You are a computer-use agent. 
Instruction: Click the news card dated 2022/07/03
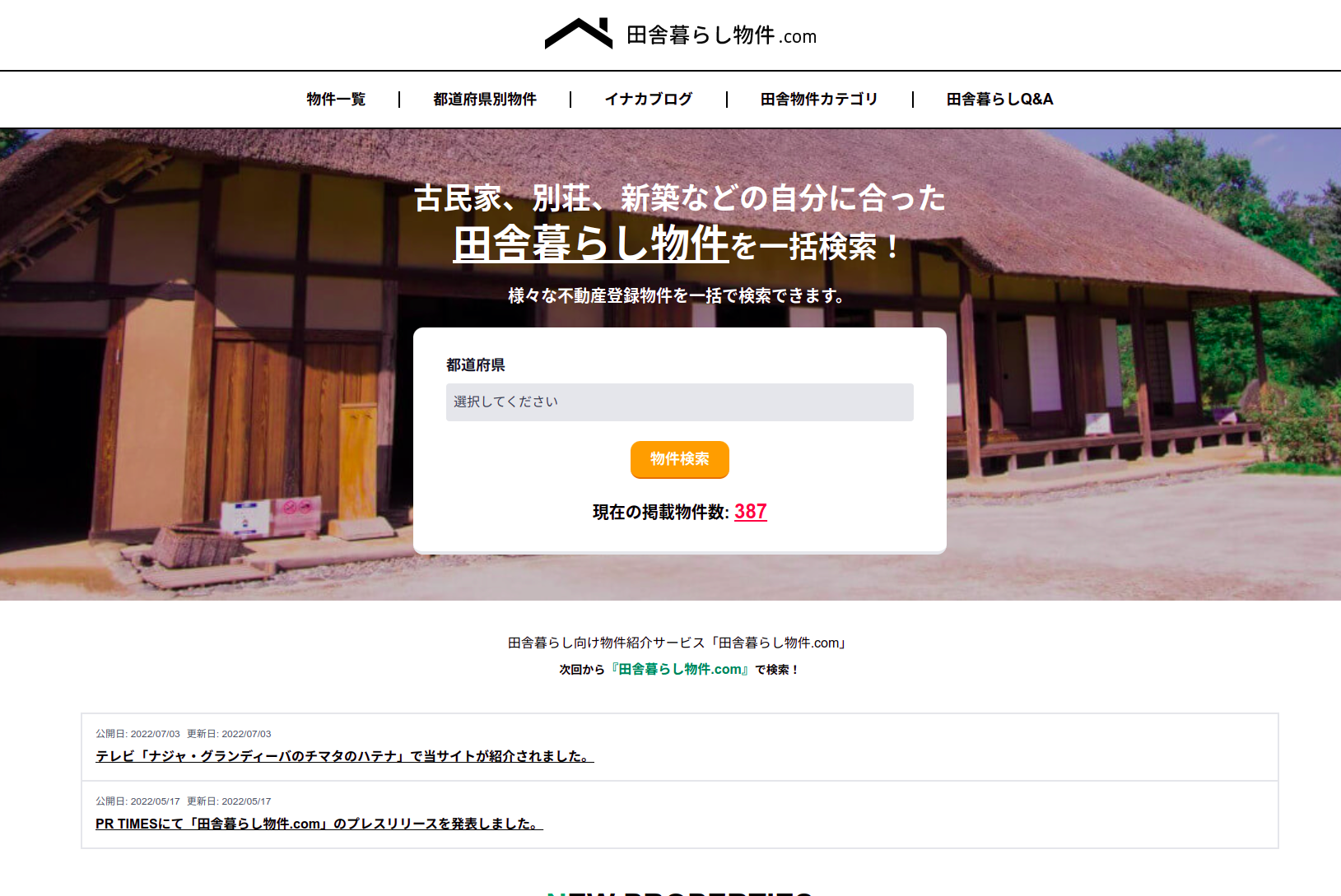coord(670,747)
